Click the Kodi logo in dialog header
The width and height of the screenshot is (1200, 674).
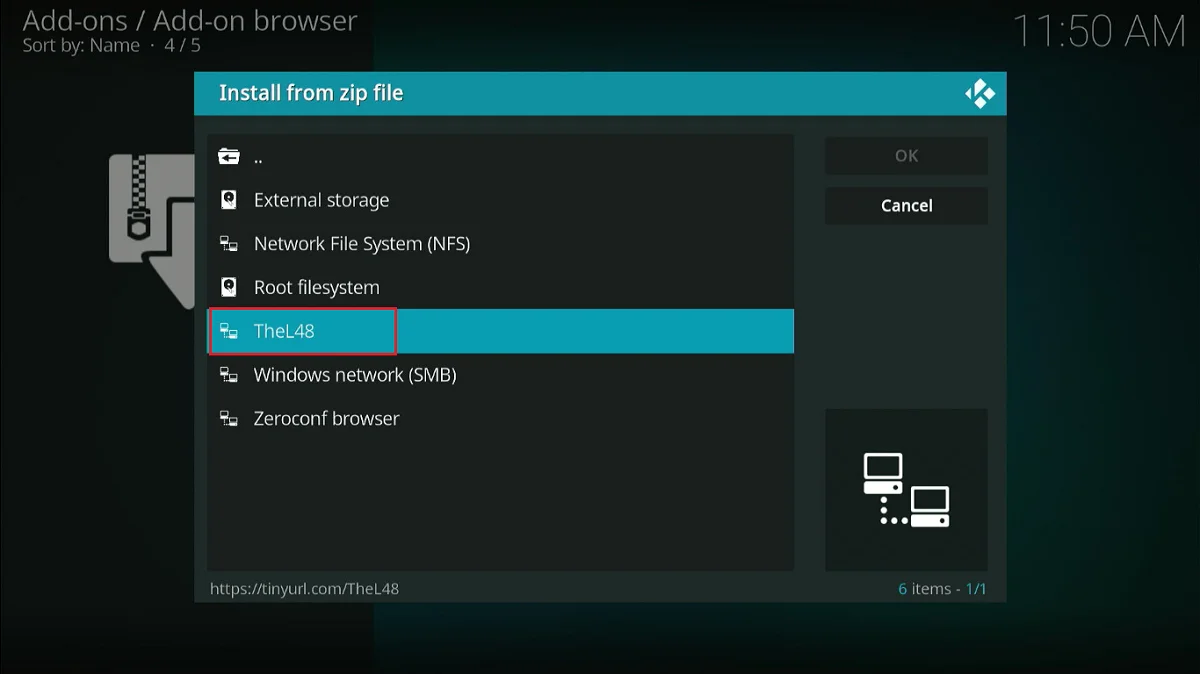pyautogui.click(x=980, y=94)
